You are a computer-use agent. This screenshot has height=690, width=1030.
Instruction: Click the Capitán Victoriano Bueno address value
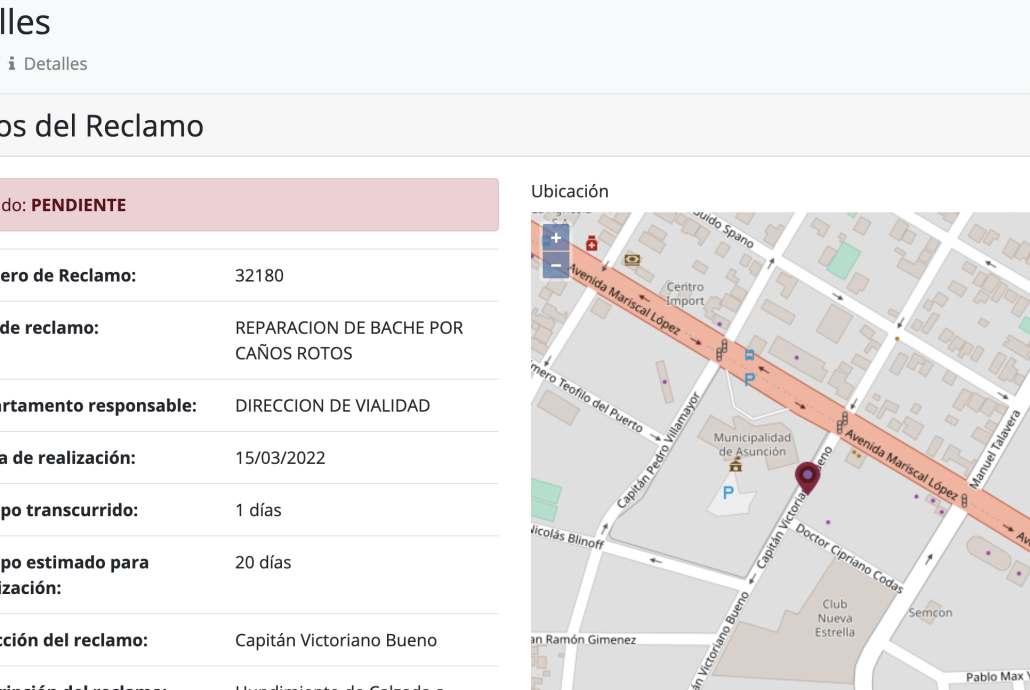coord(335,640)
